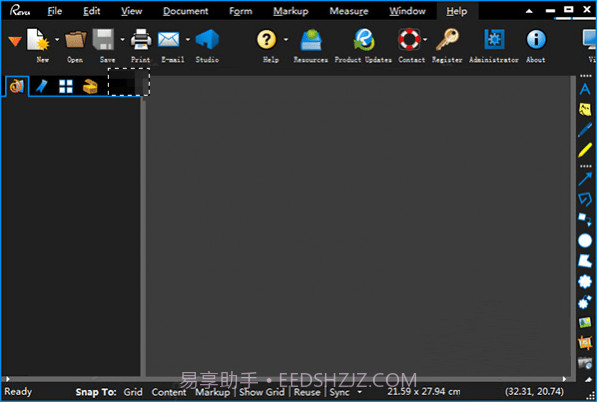The height and width of the screenshot is (402, 597).
Task: Click the Save floppy disk icon
Action: 103,40
